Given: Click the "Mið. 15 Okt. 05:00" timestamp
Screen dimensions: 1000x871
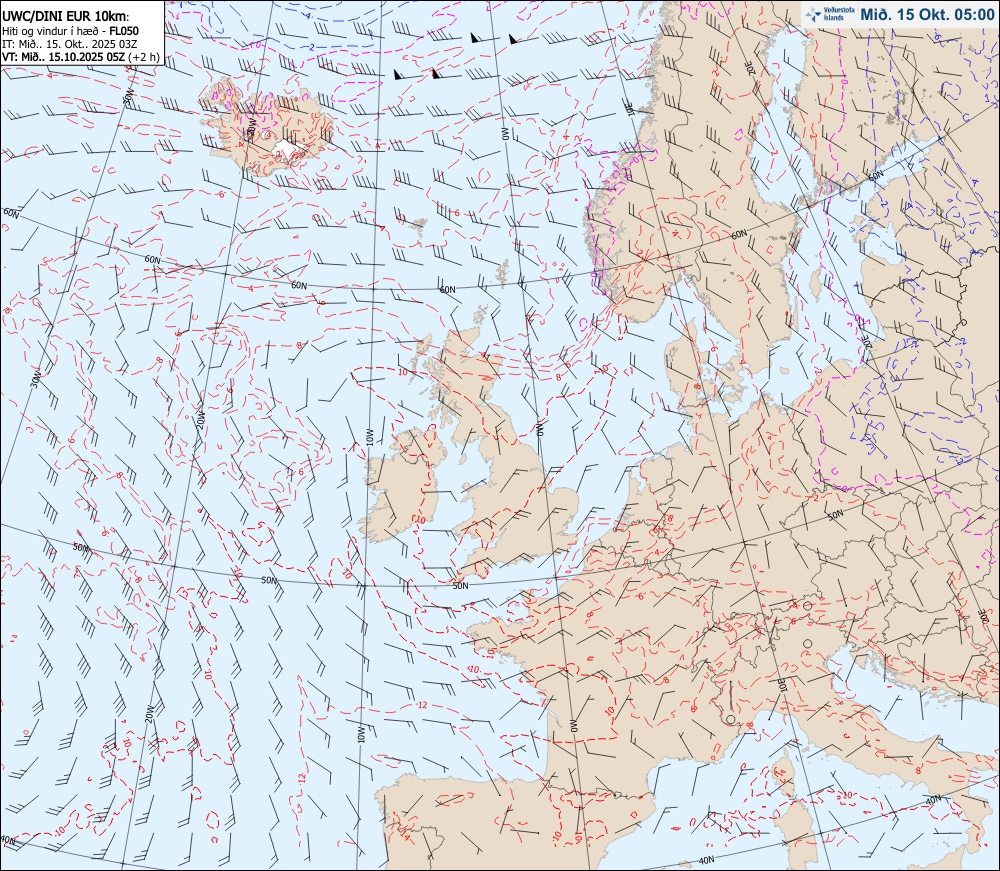Looking at the screenshot, I should point(927,15).
